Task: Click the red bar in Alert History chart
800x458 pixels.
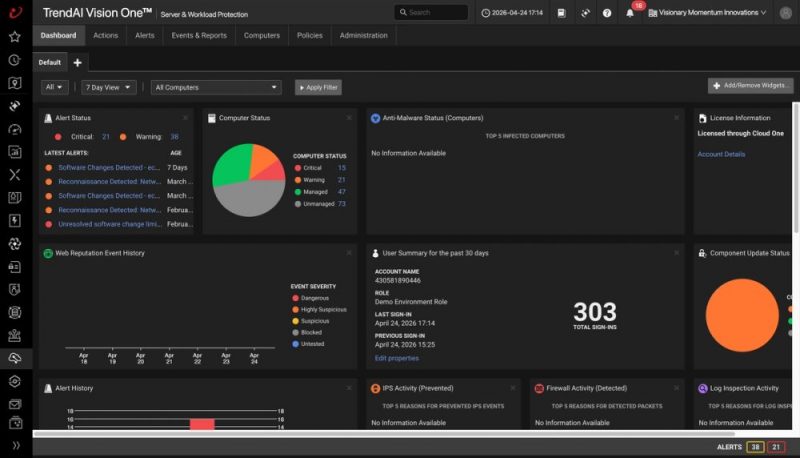Action: coord(202,424)
